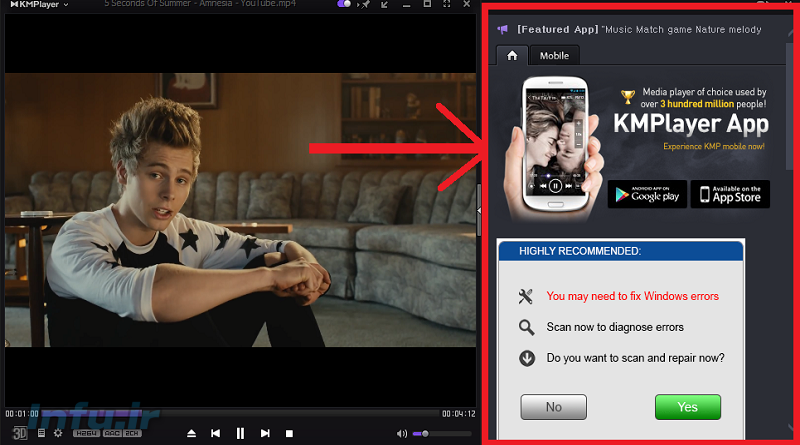Click the No button in the ad
This screenshot has height=445, width=800.
click(x=553, y=407)
